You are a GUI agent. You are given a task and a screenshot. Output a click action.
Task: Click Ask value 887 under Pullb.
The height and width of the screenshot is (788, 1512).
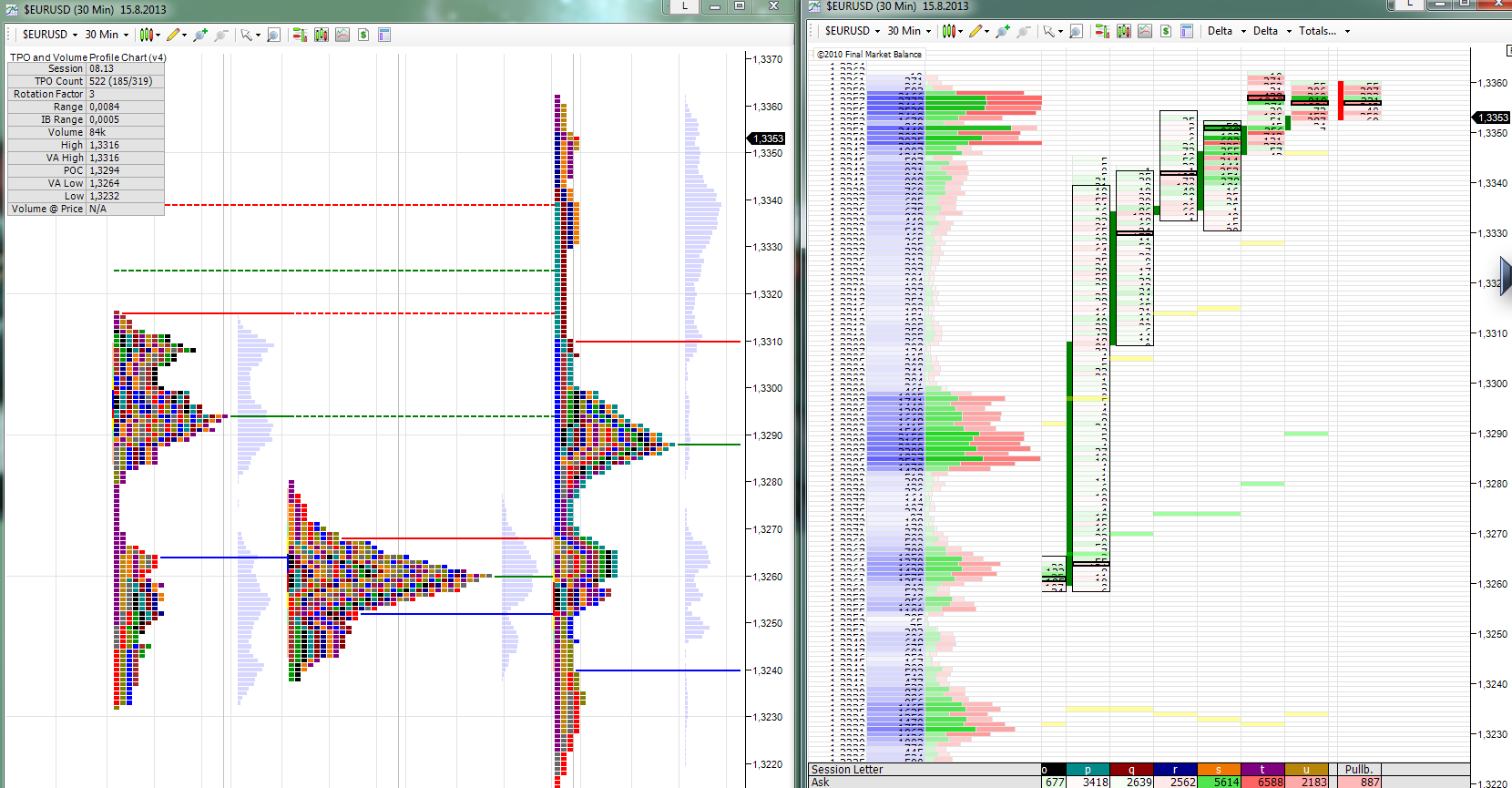pos(1358,782)
